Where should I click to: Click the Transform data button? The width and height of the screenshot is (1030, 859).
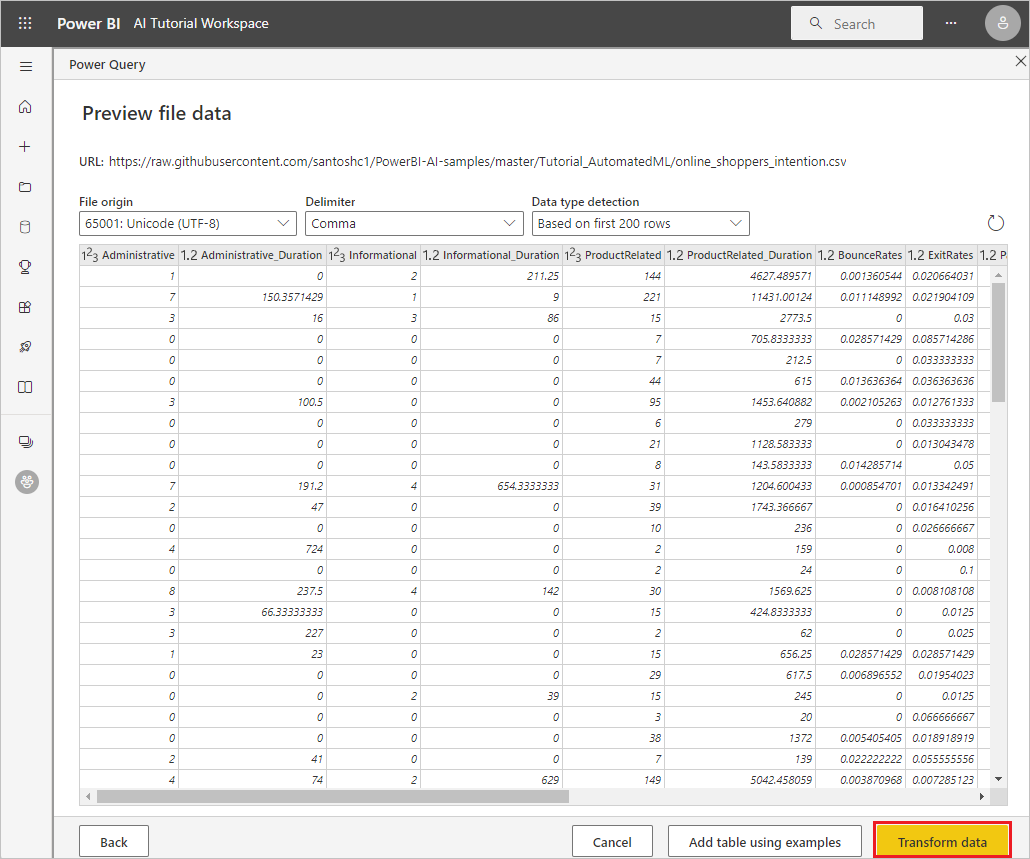(x=942, y=841)
